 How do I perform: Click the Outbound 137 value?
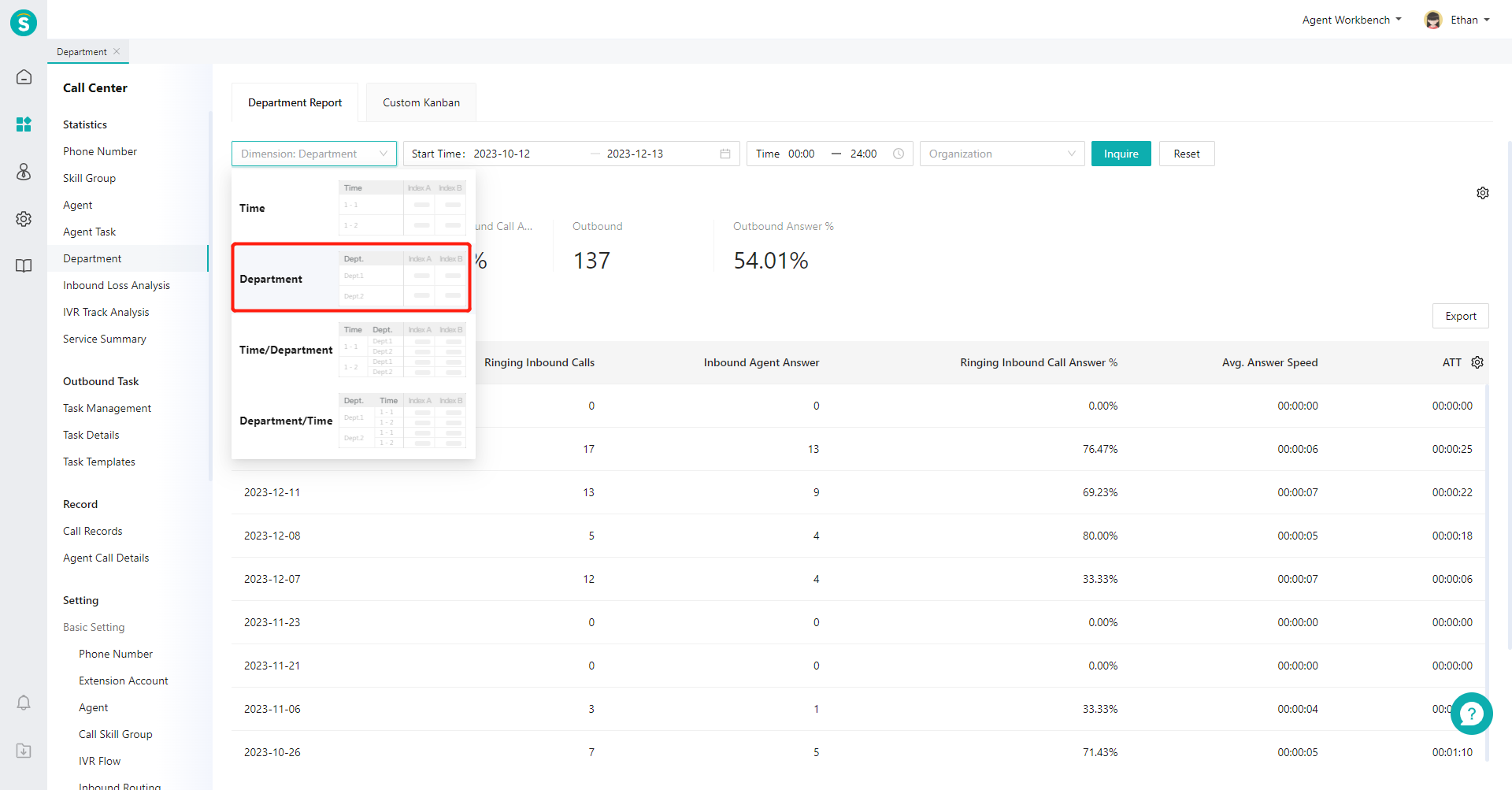coord(591,261)
